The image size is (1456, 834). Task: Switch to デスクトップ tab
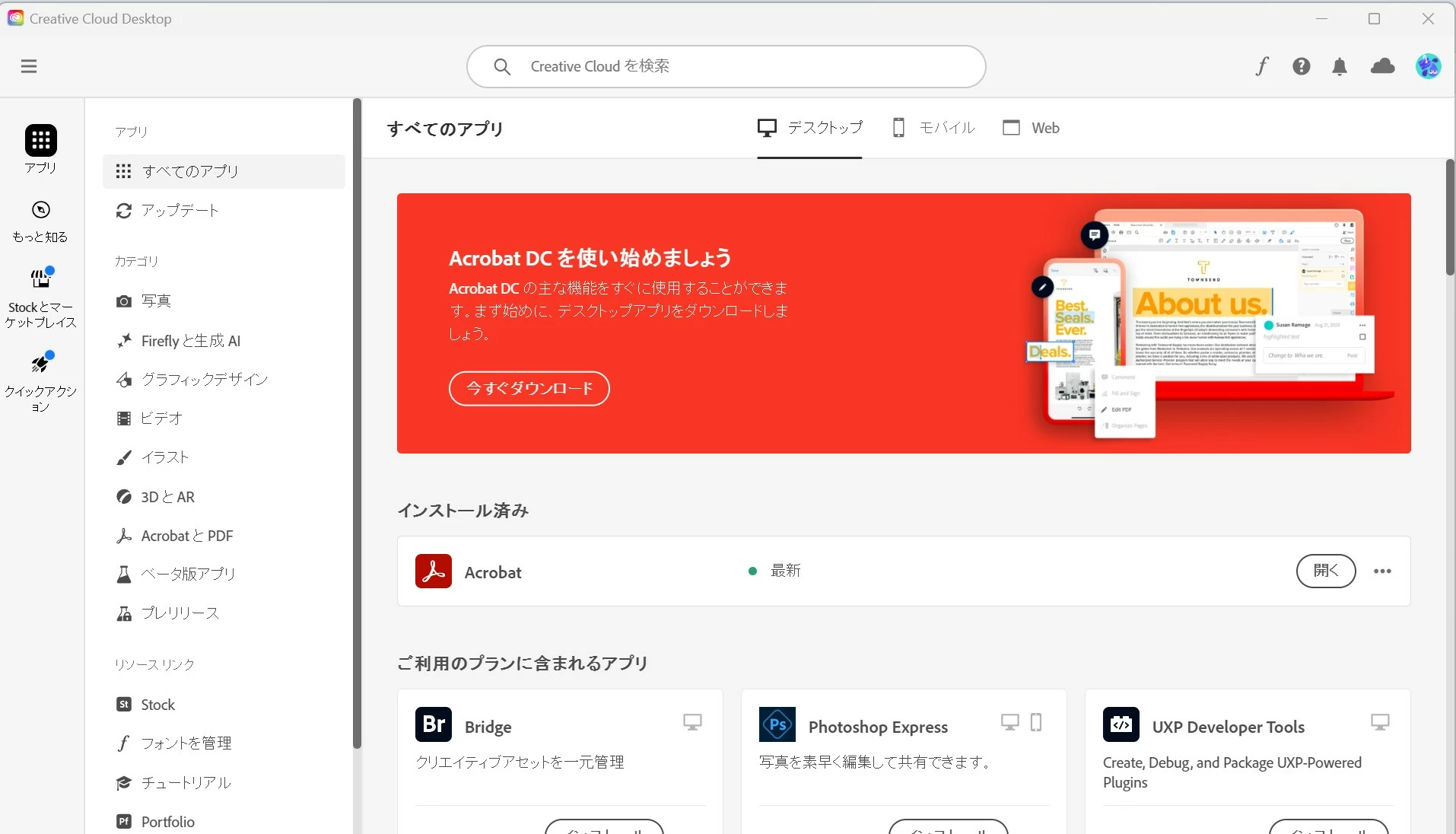(809, 128)
